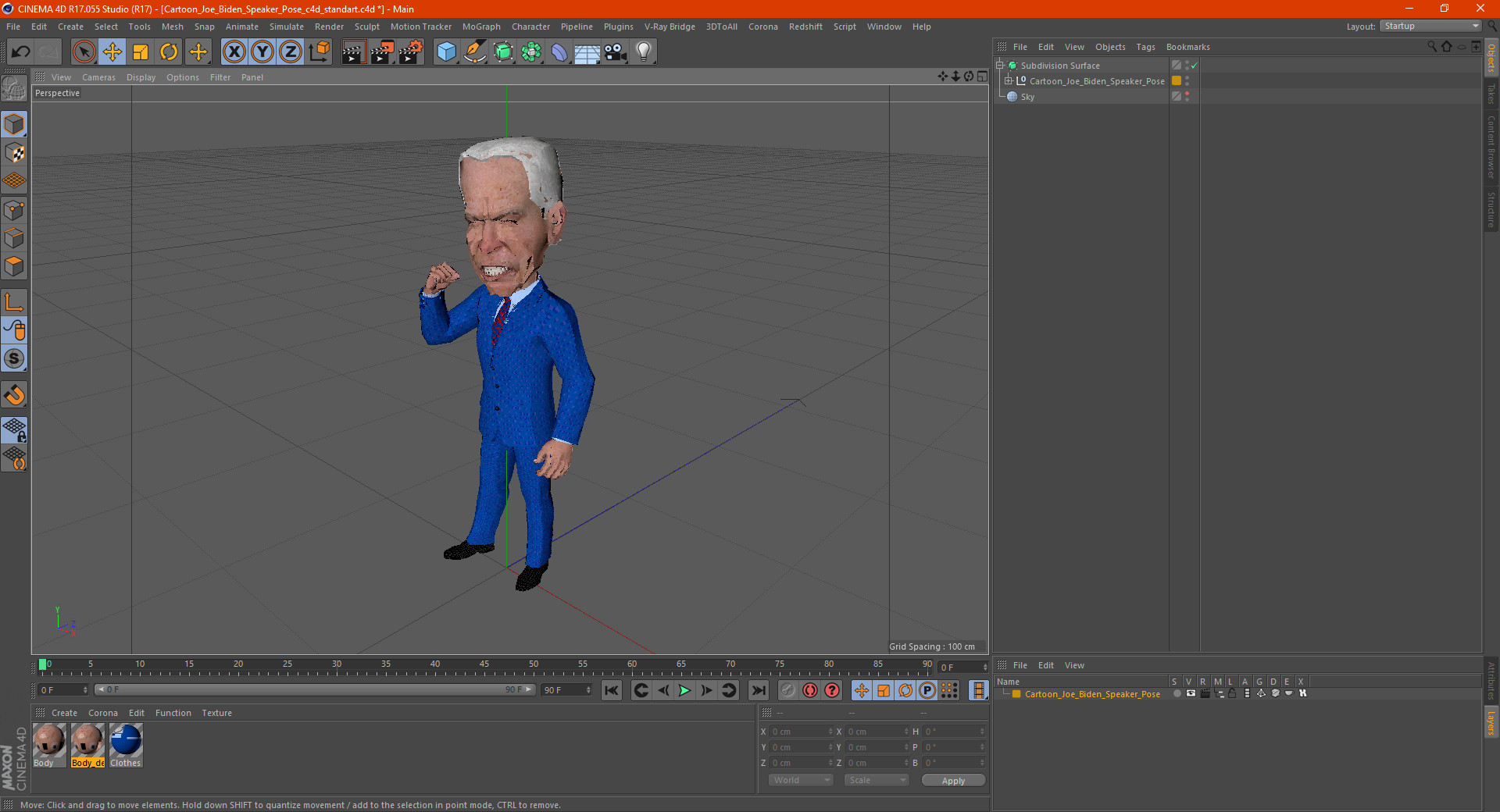Switch to Texture mode checker icon
Image resolution: width=1500 pixels, height=812 pixels.
(14, 153)
